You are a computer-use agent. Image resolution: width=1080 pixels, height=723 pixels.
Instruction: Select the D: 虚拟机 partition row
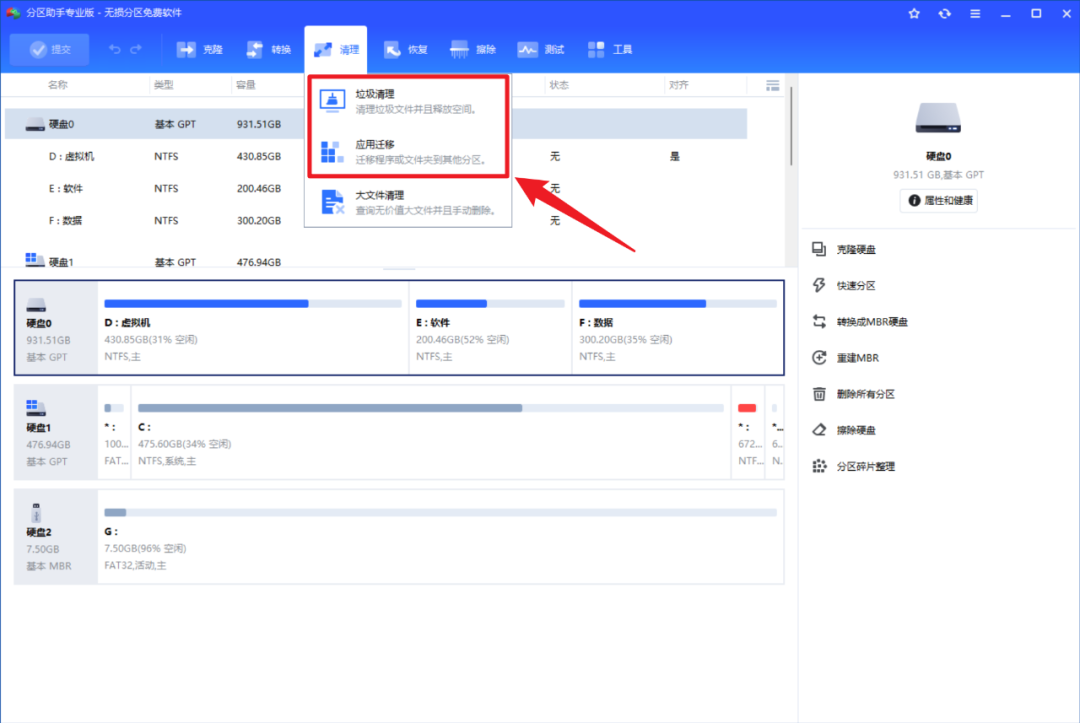point(376,156)
